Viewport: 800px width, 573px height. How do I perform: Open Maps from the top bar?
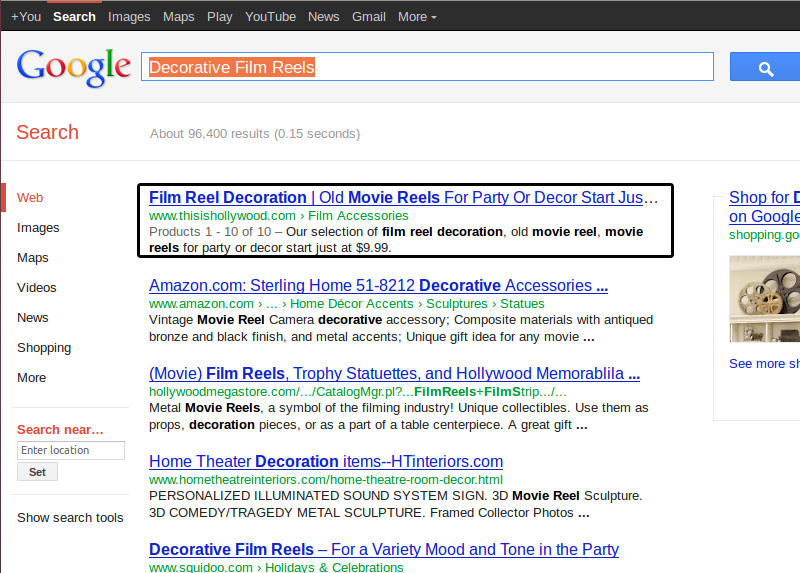click(179, 17)
